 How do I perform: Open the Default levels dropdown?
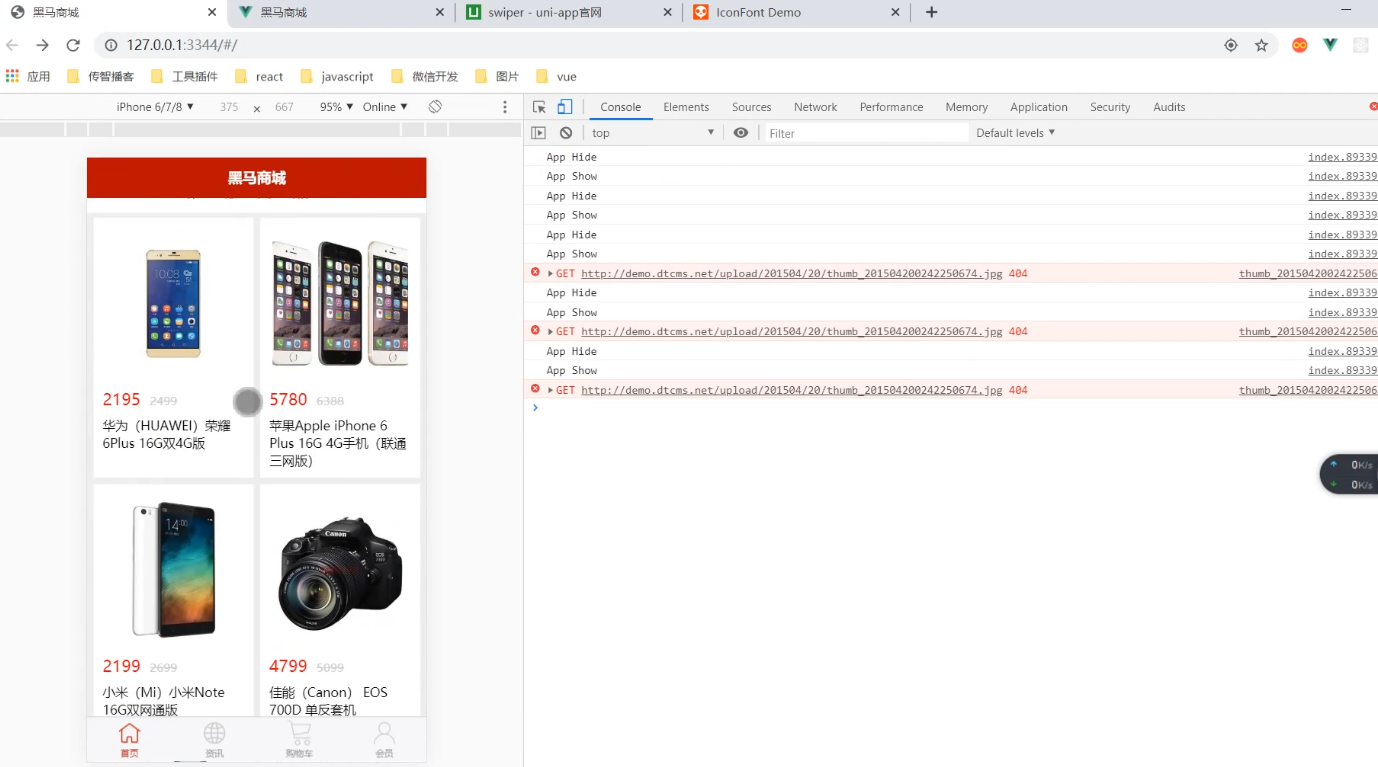(1016, 133)
